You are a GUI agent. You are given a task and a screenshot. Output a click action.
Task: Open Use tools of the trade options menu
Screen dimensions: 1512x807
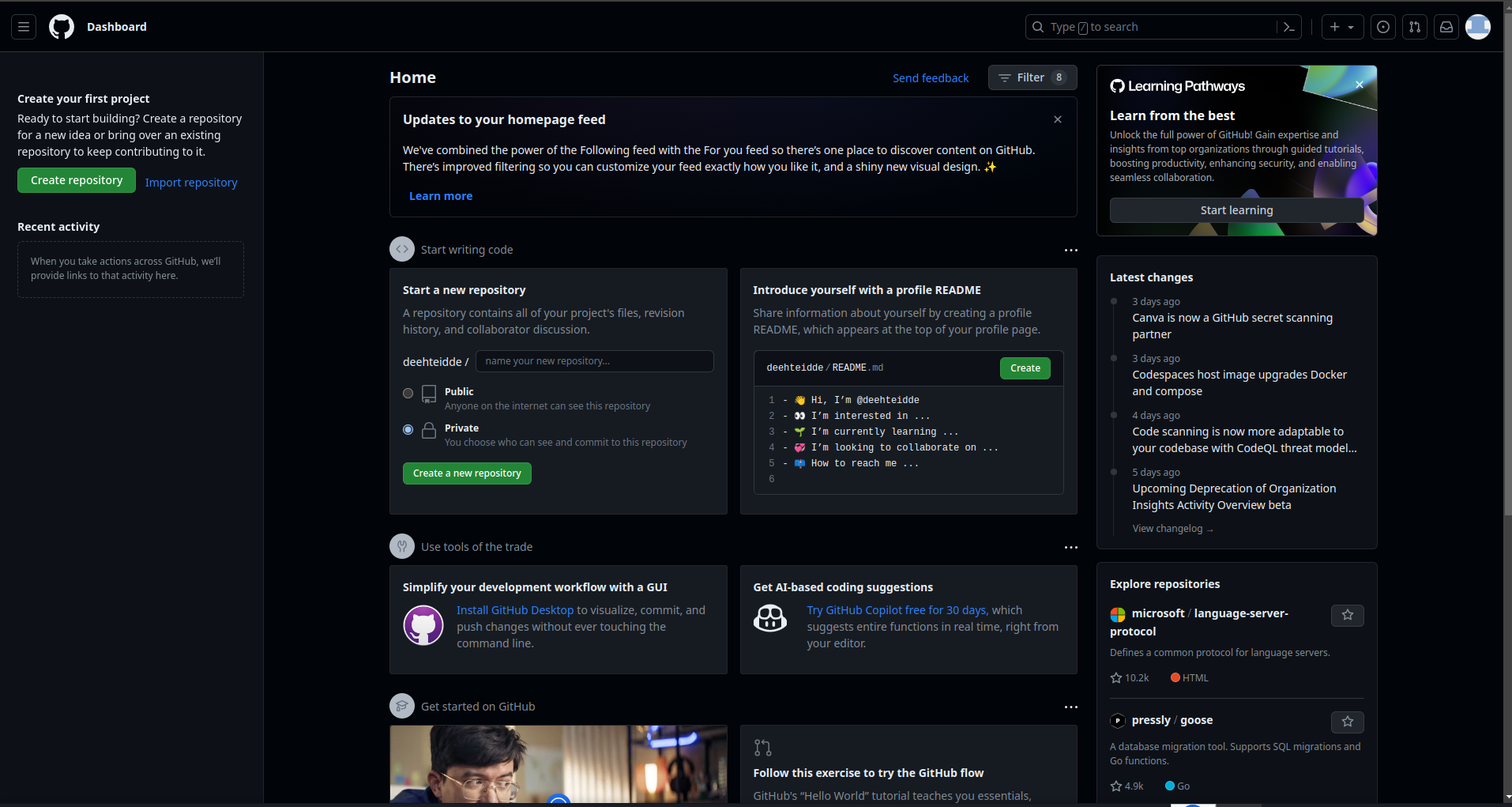[x=1070, y=547]
